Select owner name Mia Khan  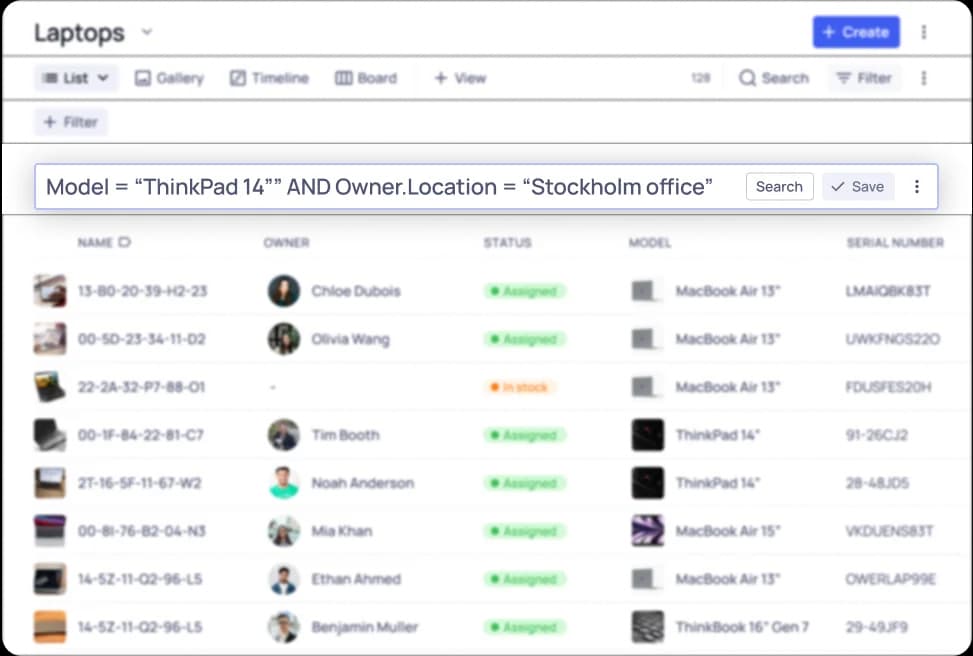[342, 531]
